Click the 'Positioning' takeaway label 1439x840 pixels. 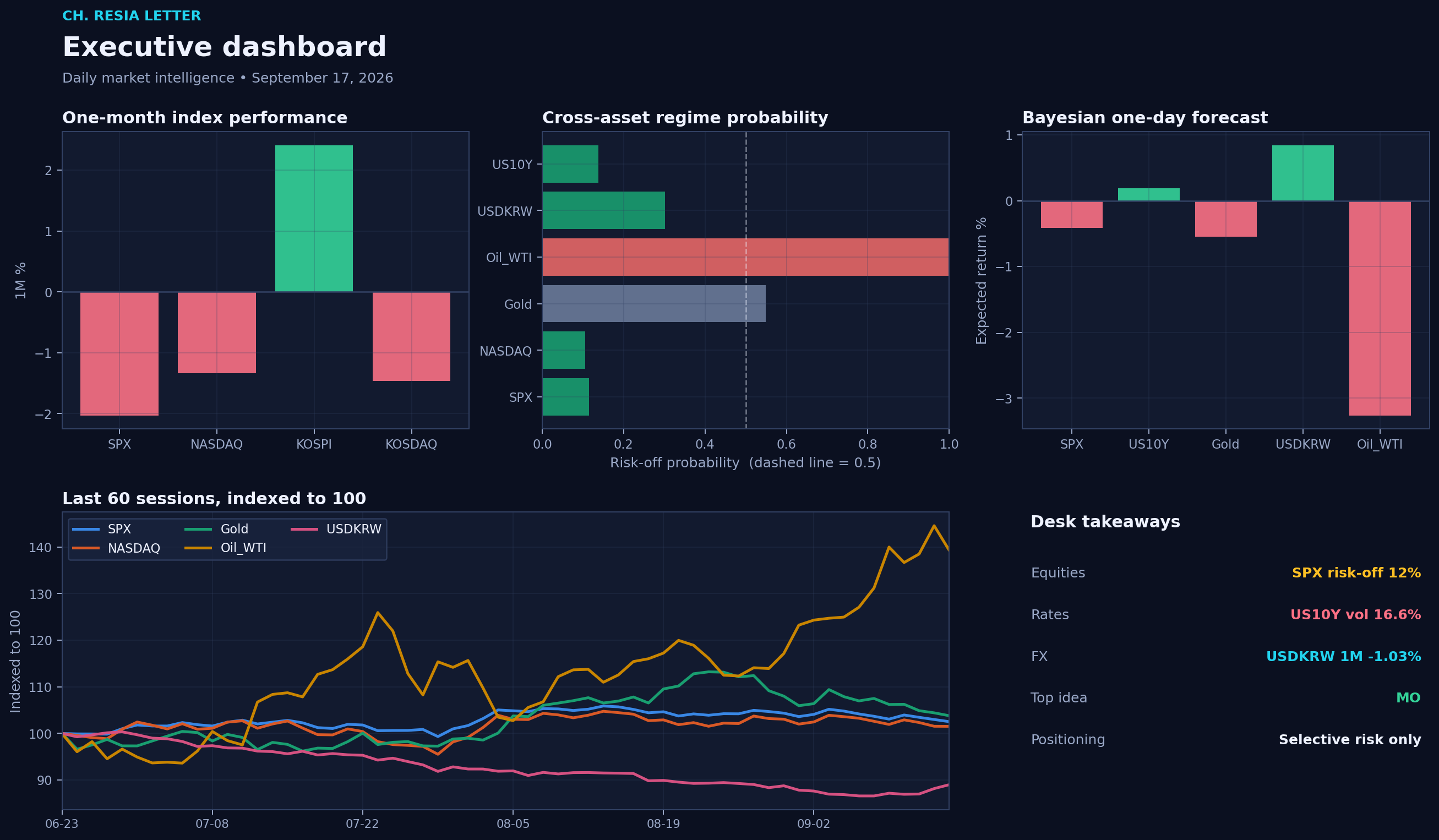(x=1068, y=739)
